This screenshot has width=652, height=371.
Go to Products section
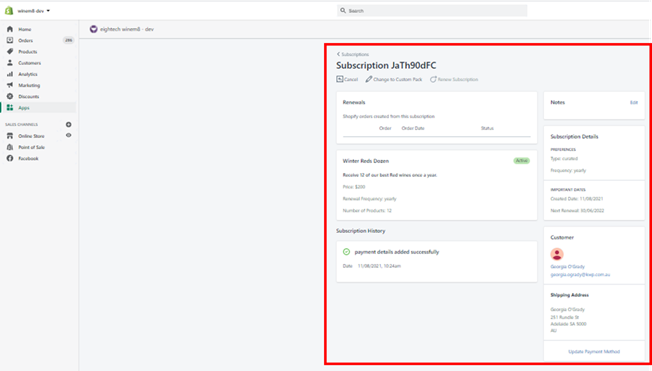pos(27,52)
